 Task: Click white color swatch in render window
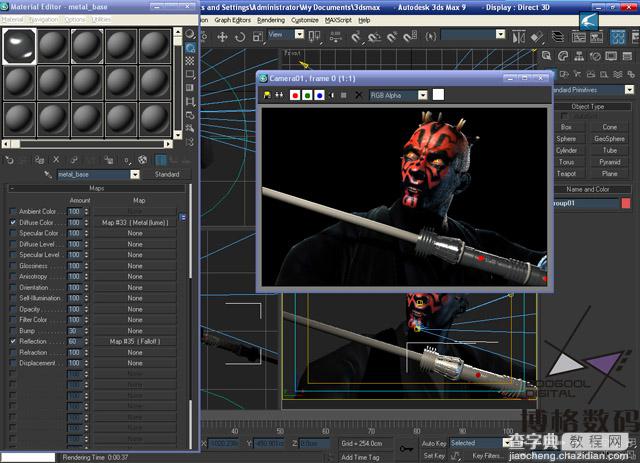[438, 95]
